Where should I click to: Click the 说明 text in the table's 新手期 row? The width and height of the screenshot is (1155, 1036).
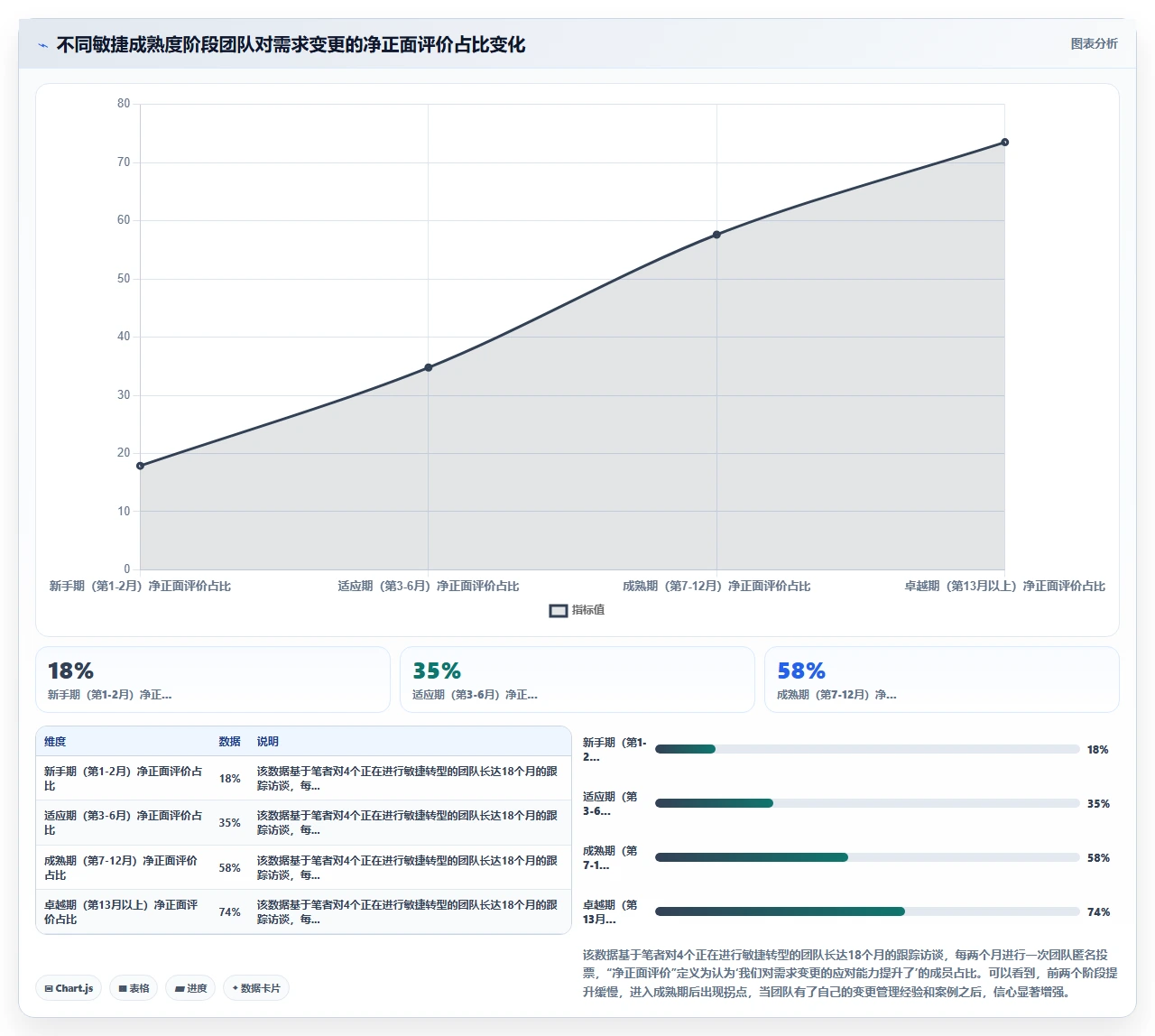[x=408, y=779]
